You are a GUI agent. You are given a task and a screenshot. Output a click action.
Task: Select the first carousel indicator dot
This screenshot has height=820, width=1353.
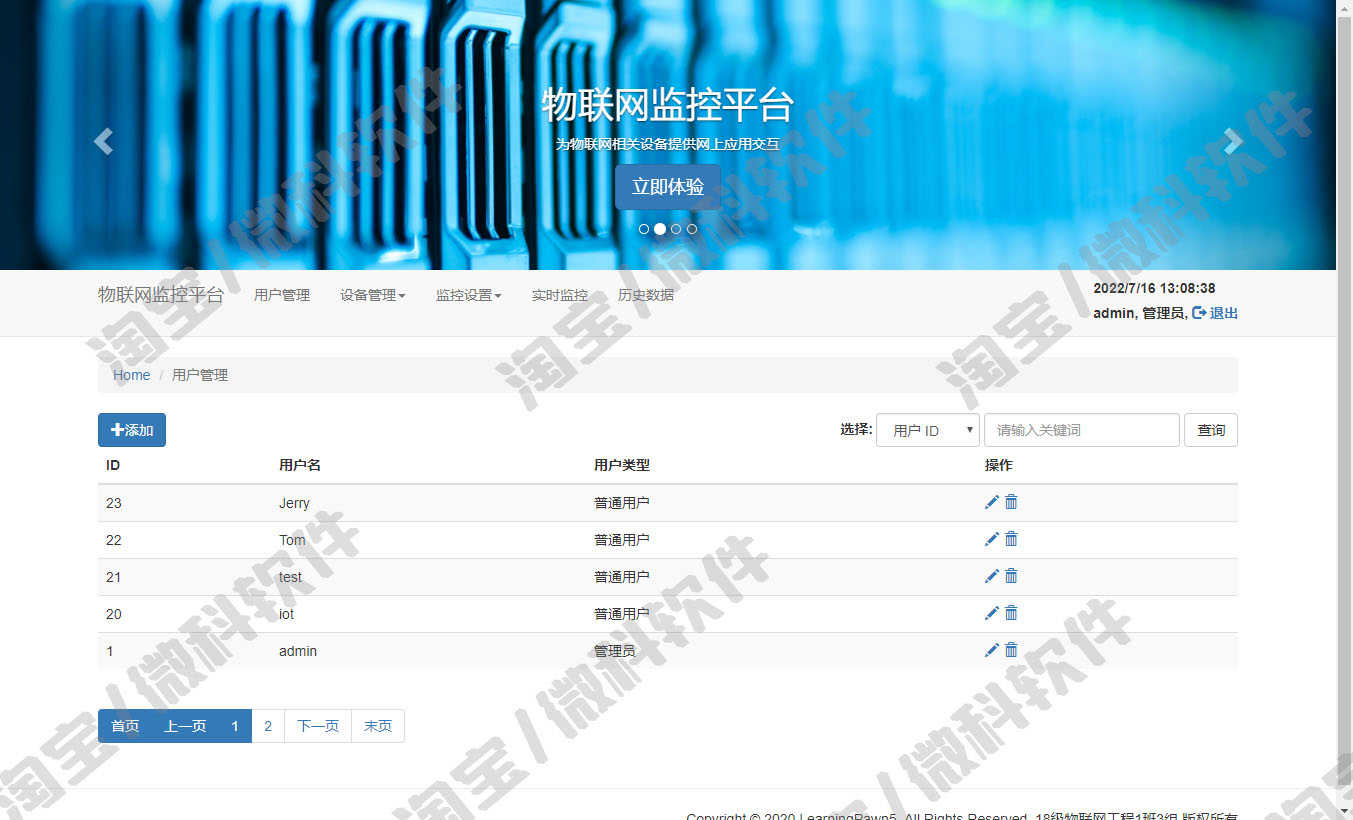(x=644, y=229)
